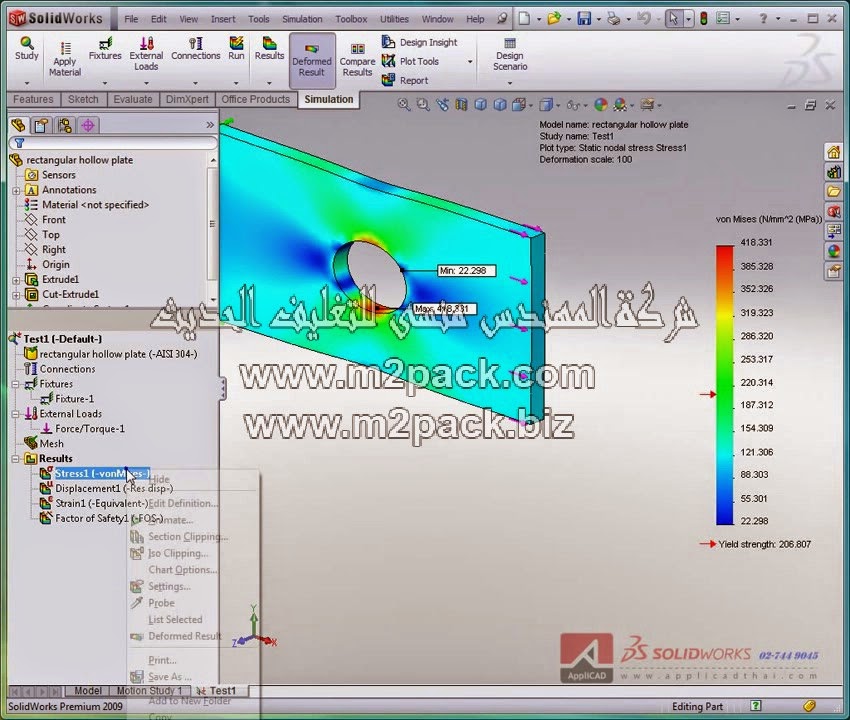850x720 pixels.
Task: Expand the Extrude1 feature node
Action: click(x=16, y=280)
